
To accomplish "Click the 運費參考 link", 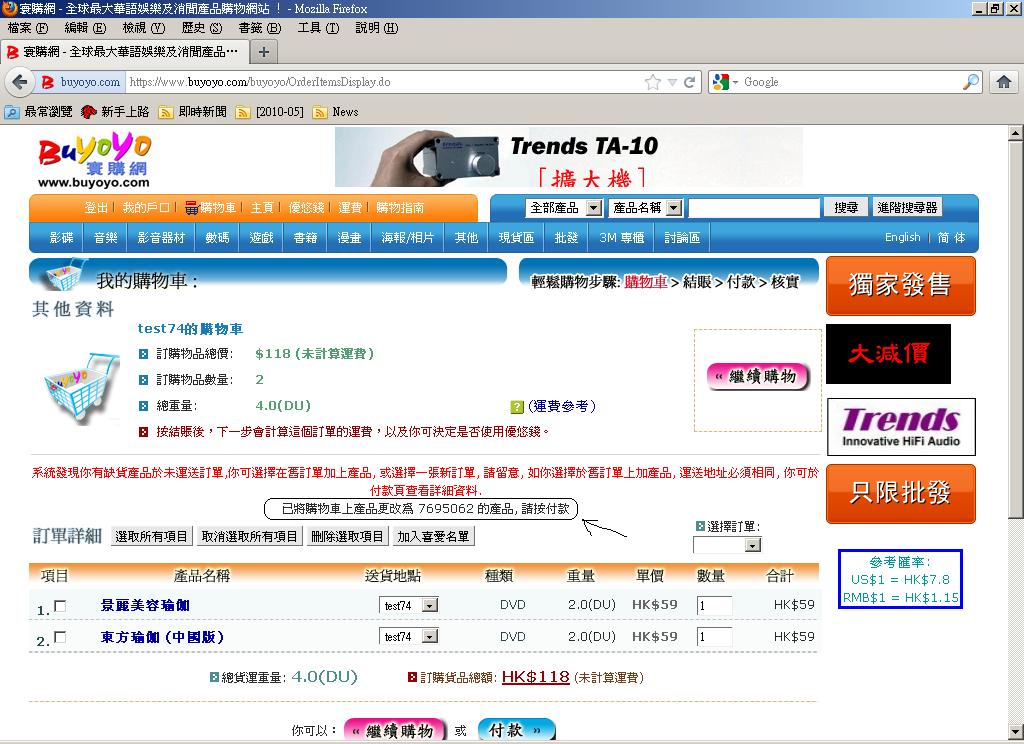I will (562, 406).
